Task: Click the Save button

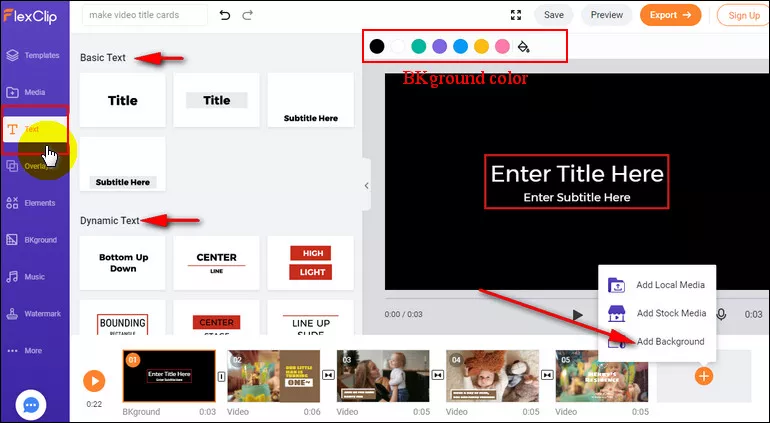Action: pos(553,15)
